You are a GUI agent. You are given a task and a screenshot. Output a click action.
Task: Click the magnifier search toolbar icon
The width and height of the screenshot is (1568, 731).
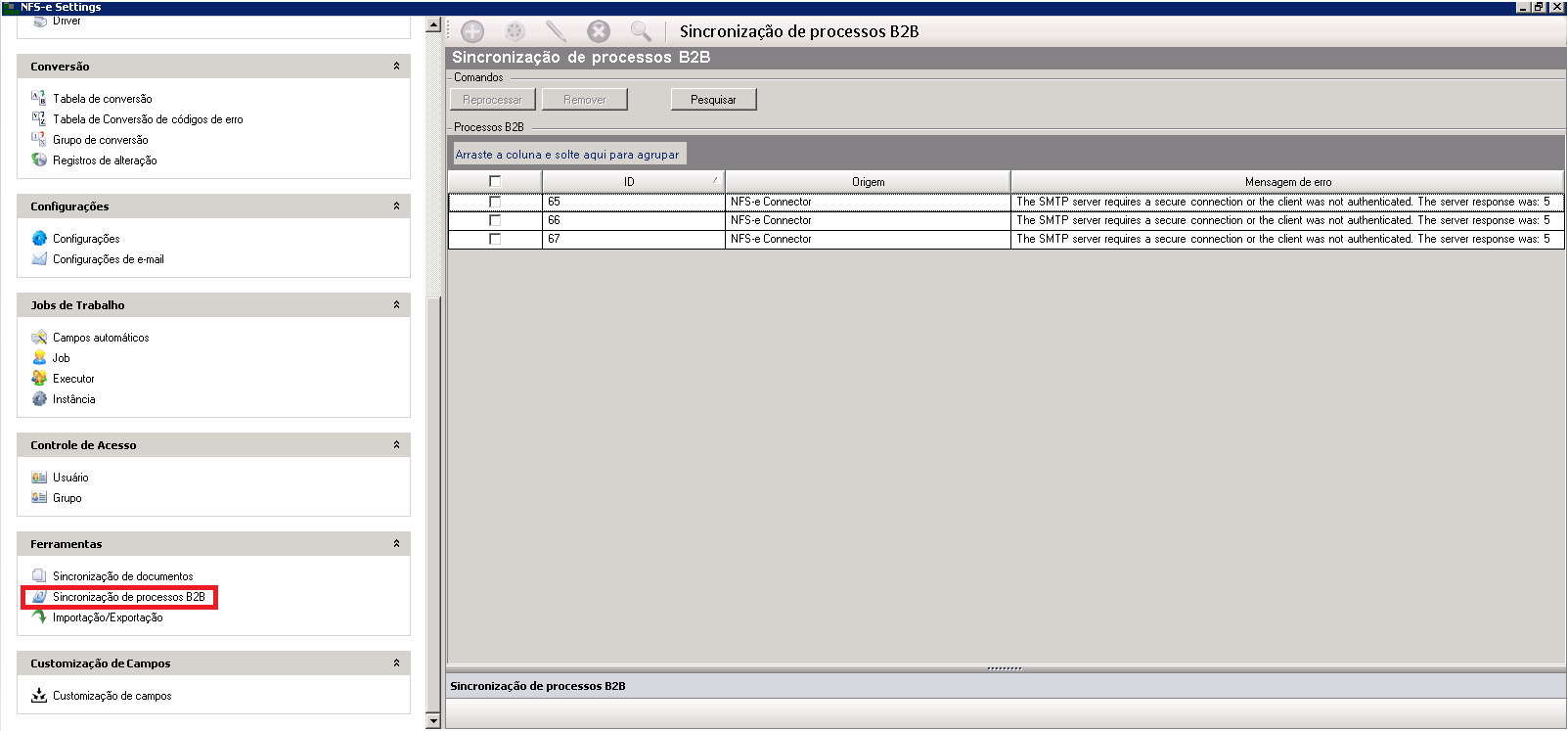click(x=641, y=31)
